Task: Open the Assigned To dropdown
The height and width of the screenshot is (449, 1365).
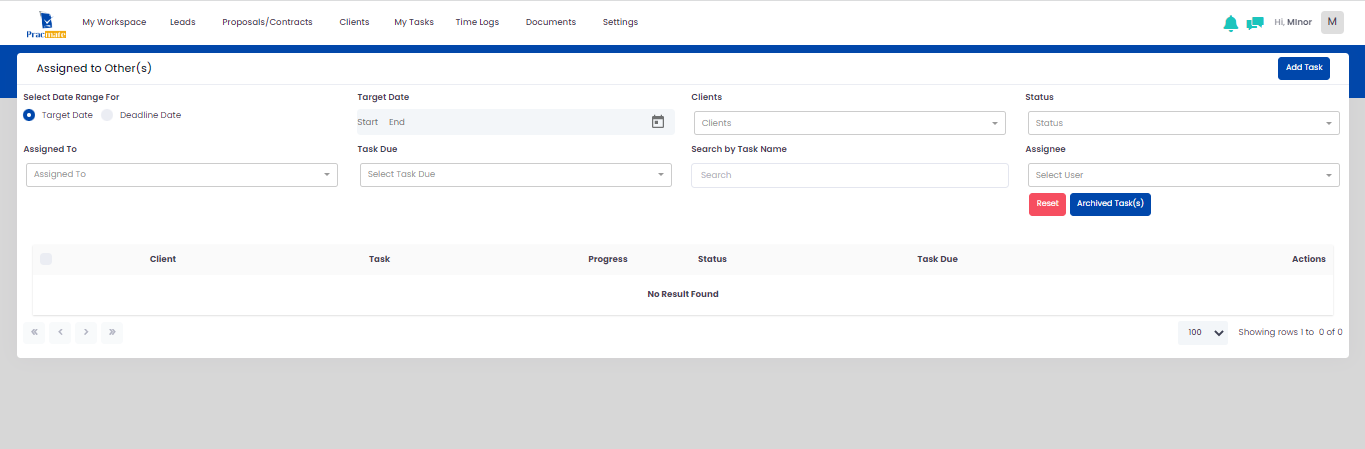Action: (182, 174)
